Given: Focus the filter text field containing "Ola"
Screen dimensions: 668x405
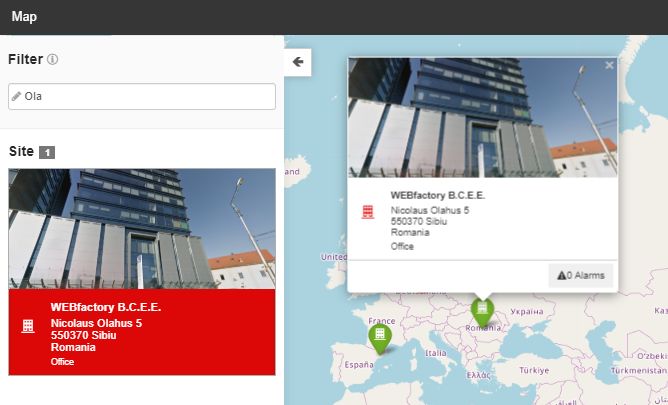Looking at the screenshot, I should 147,97.
